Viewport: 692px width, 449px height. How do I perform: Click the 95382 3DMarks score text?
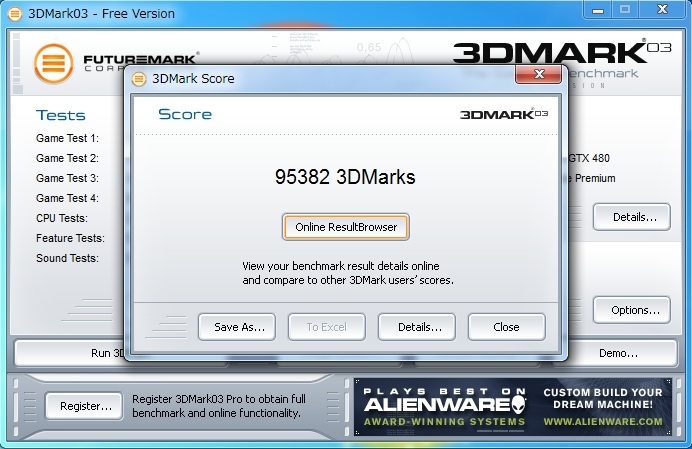345,177
